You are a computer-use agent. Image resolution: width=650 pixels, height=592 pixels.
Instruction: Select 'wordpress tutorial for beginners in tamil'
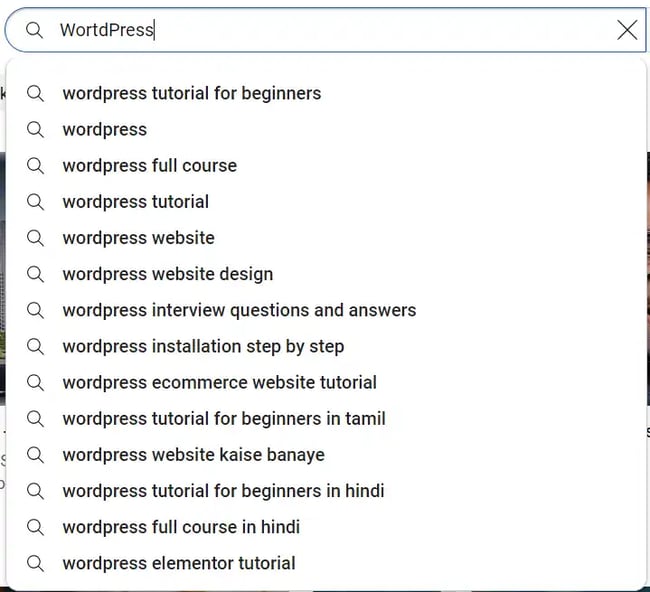click(326, 419)
